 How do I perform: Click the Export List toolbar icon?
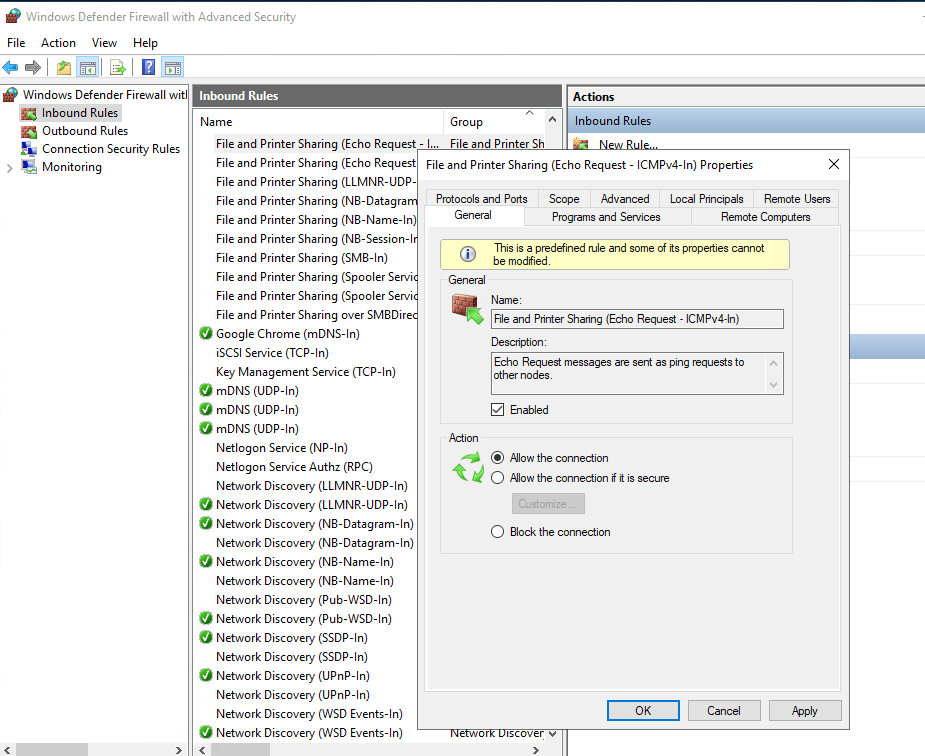pyautogui.click(x=118, y=68)
